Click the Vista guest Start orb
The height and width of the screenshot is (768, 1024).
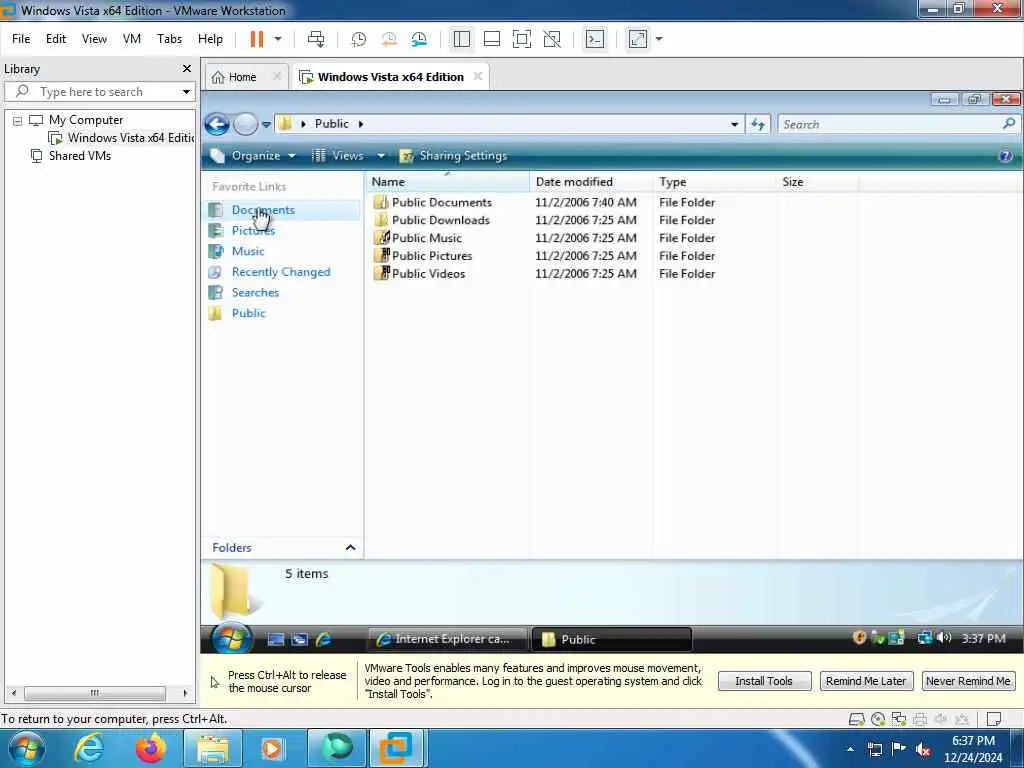[x=231, y=639]
